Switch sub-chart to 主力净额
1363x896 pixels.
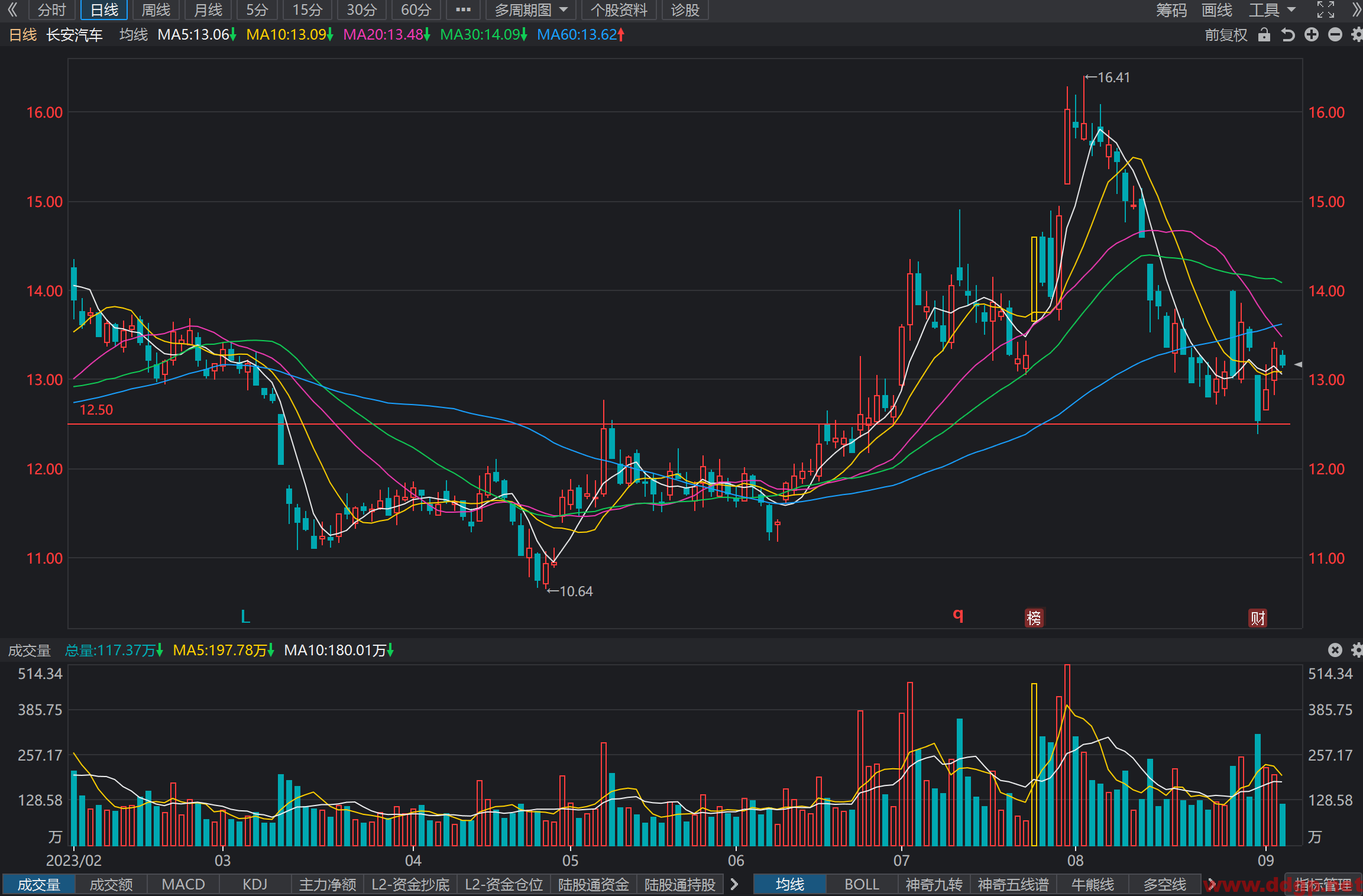coord(328,885)
